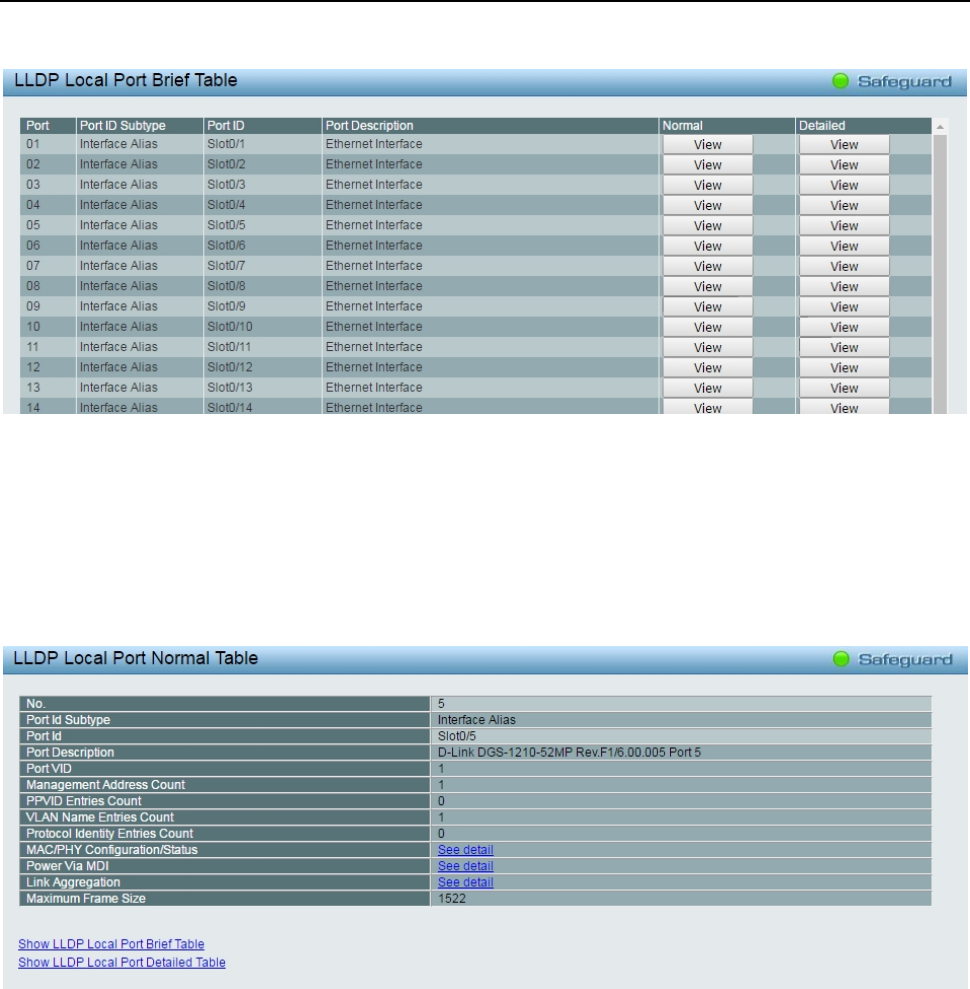Click the Port ID column header
Screen dimensions: 970x989
point(262,126)
